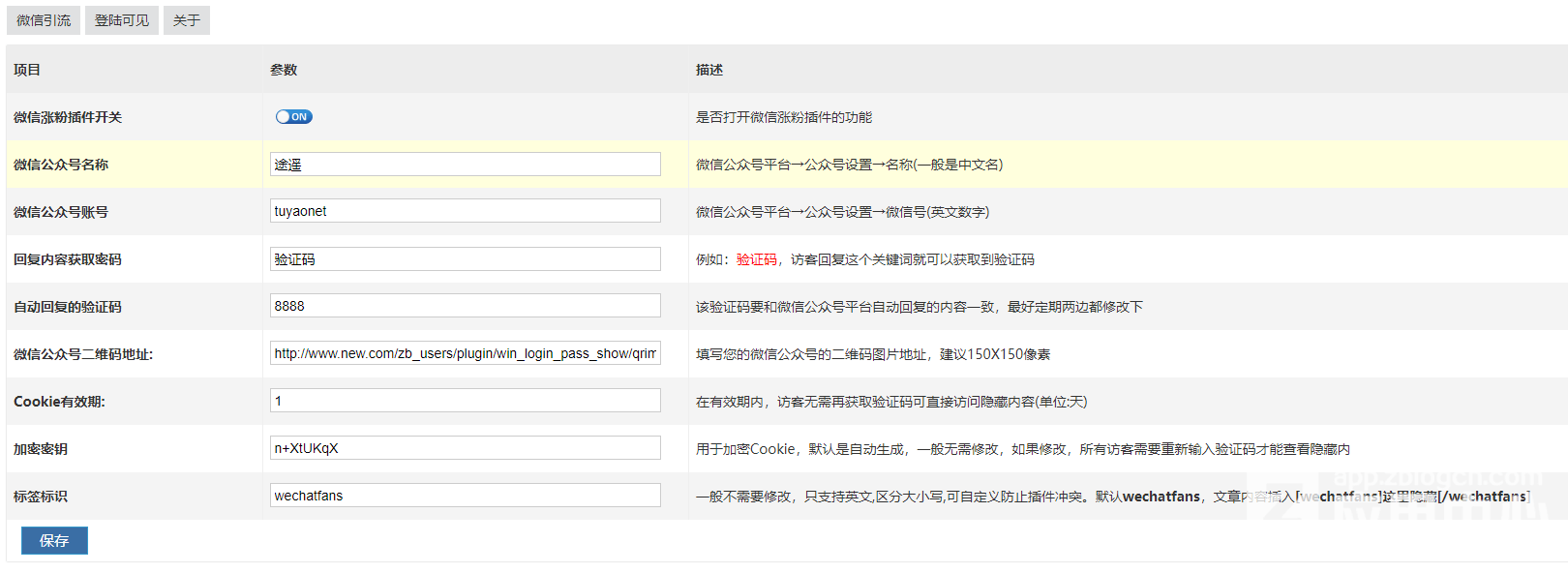Switch to the 微信引流 tab
Image resolution: width=1568 pixels, height=573 pixels.
44,20
